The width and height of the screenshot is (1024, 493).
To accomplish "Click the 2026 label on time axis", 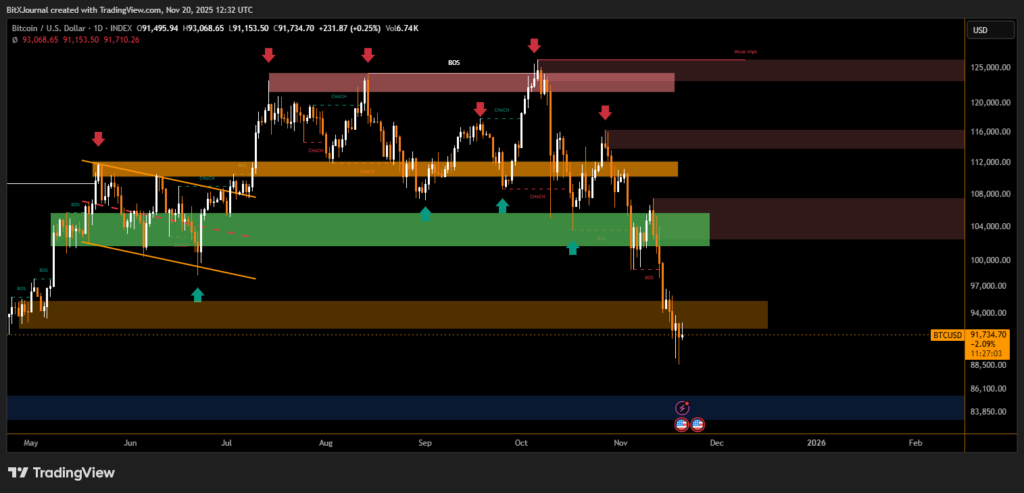I will pos(816,441).
